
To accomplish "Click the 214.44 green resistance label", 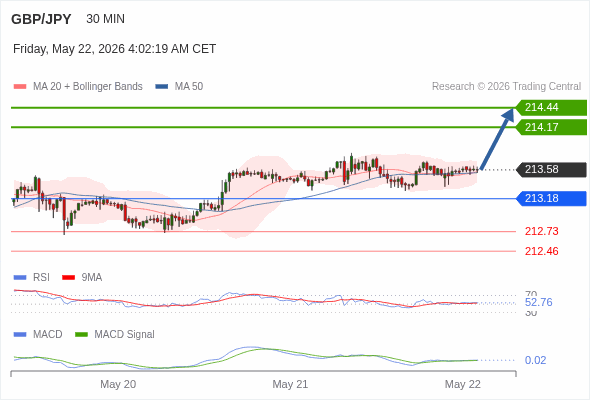I will [551, 108].
